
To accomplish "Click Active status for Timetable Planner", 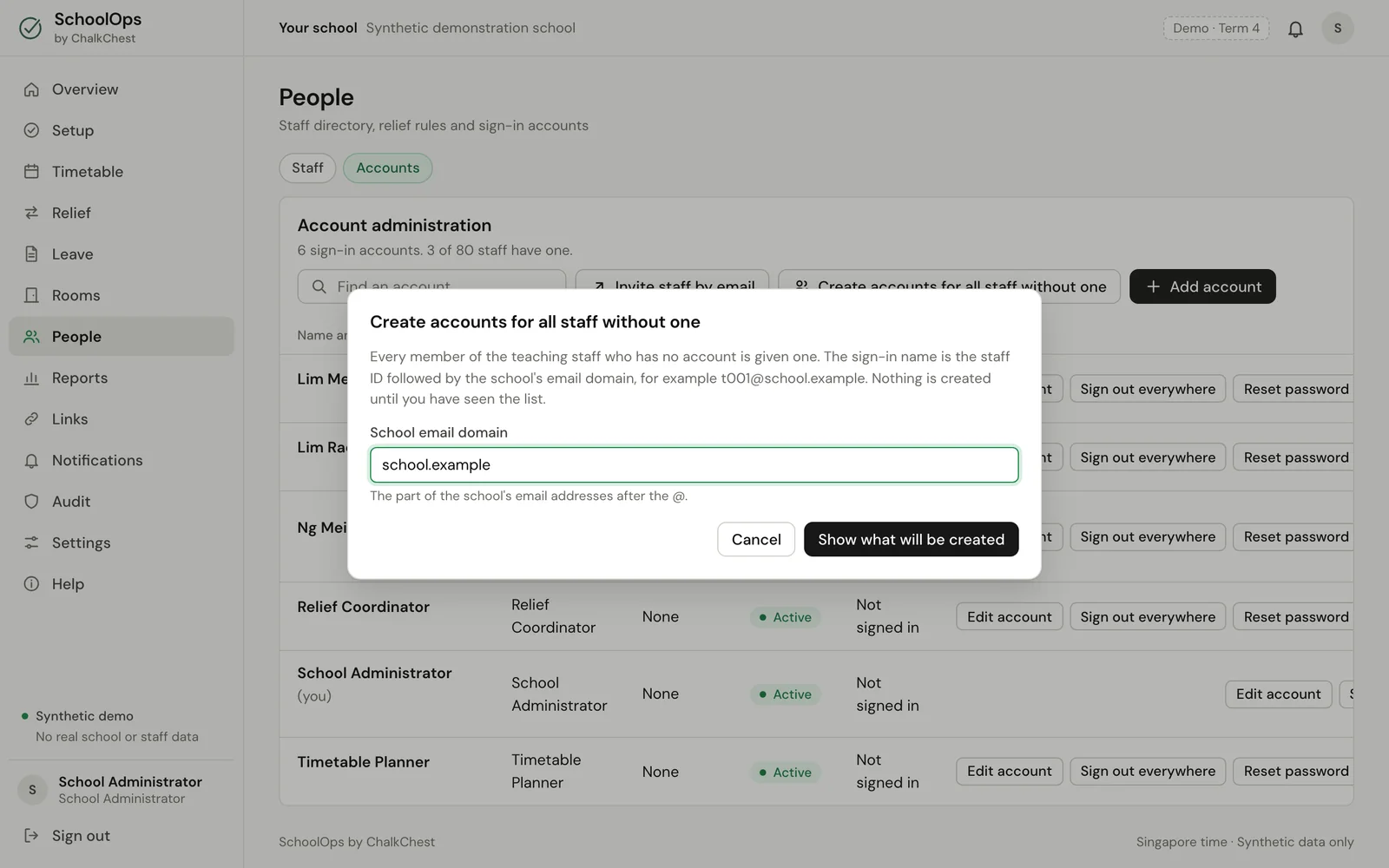I will pyautogui.click(x=785, y=772).
